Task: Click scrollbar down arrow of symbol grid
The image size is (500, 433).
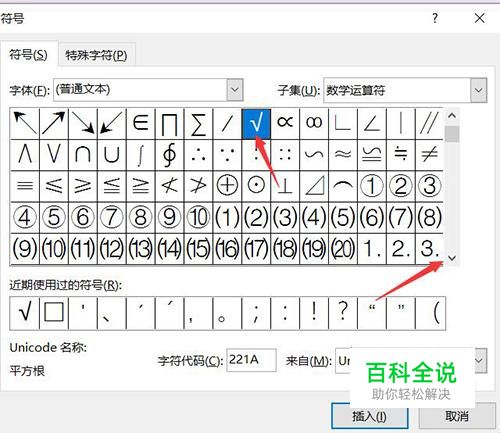Action: 452,258
